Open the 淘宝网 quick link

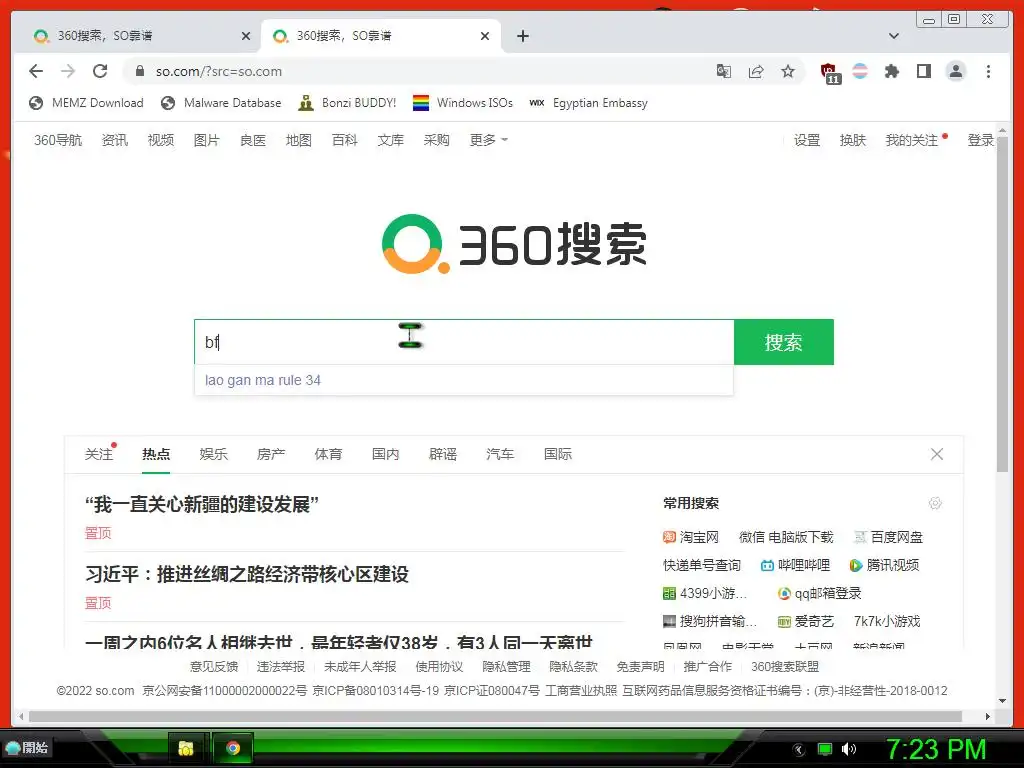tap(690, 537)
